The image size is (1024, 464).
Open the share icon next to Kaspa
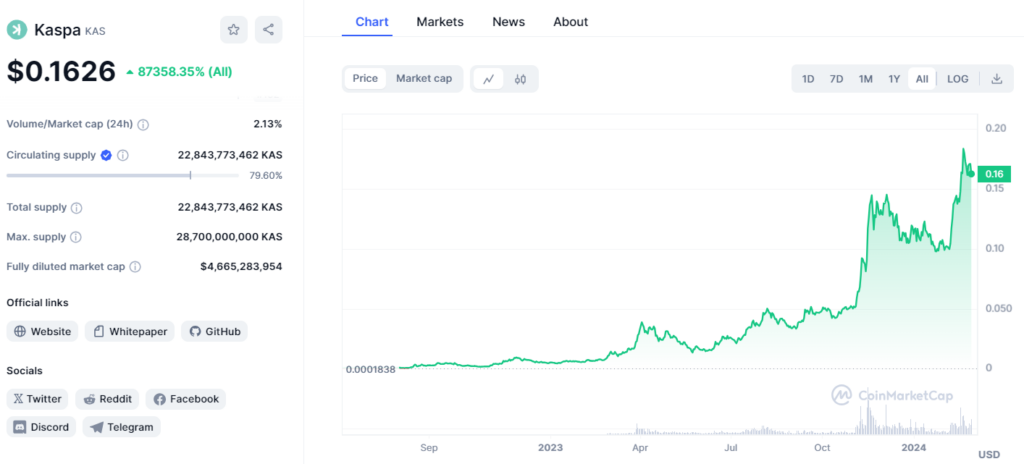click(268, 29)
